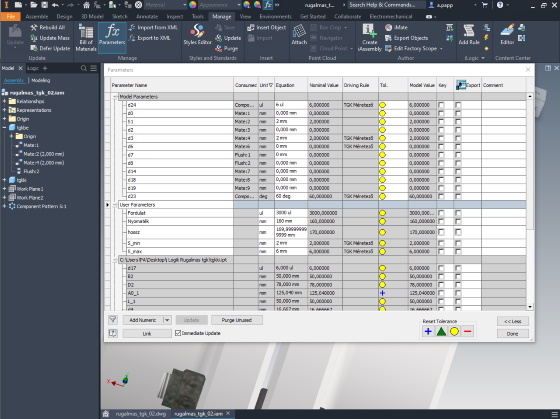Switch to the Inspect ribbon tab
The height and width of the screenshot is (419, 560).
click(x=175, y=16)
